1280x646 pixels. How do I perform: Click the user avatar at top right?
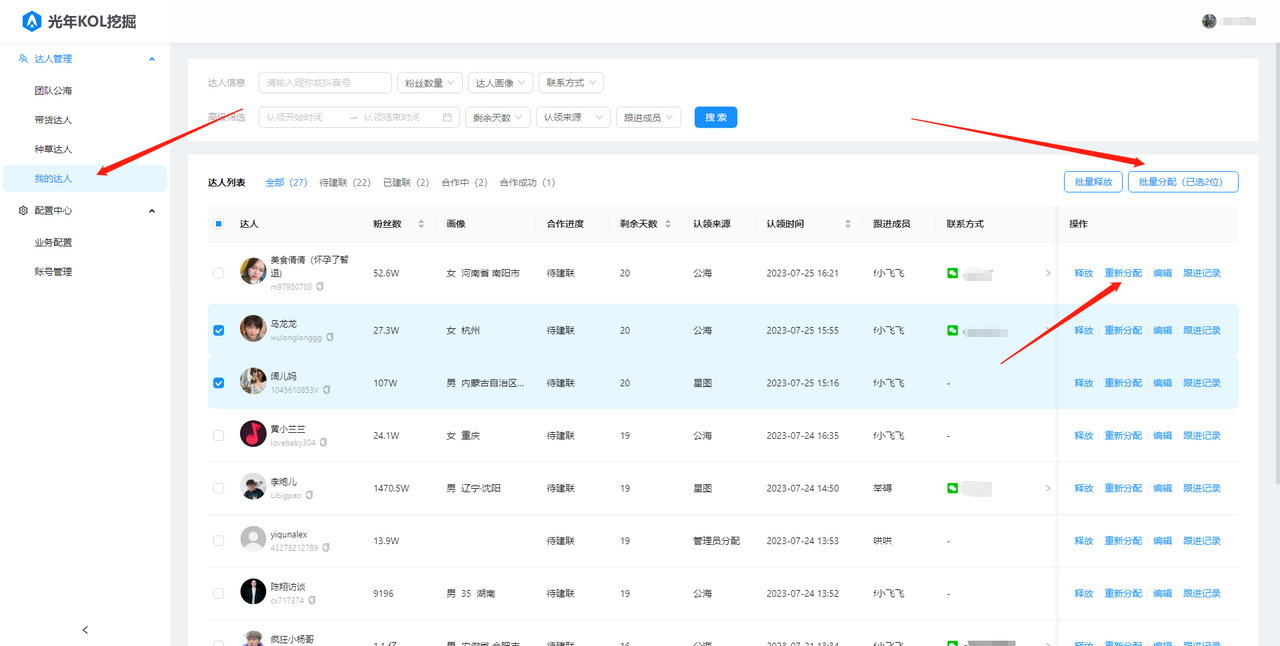(x=1209, y=21)
